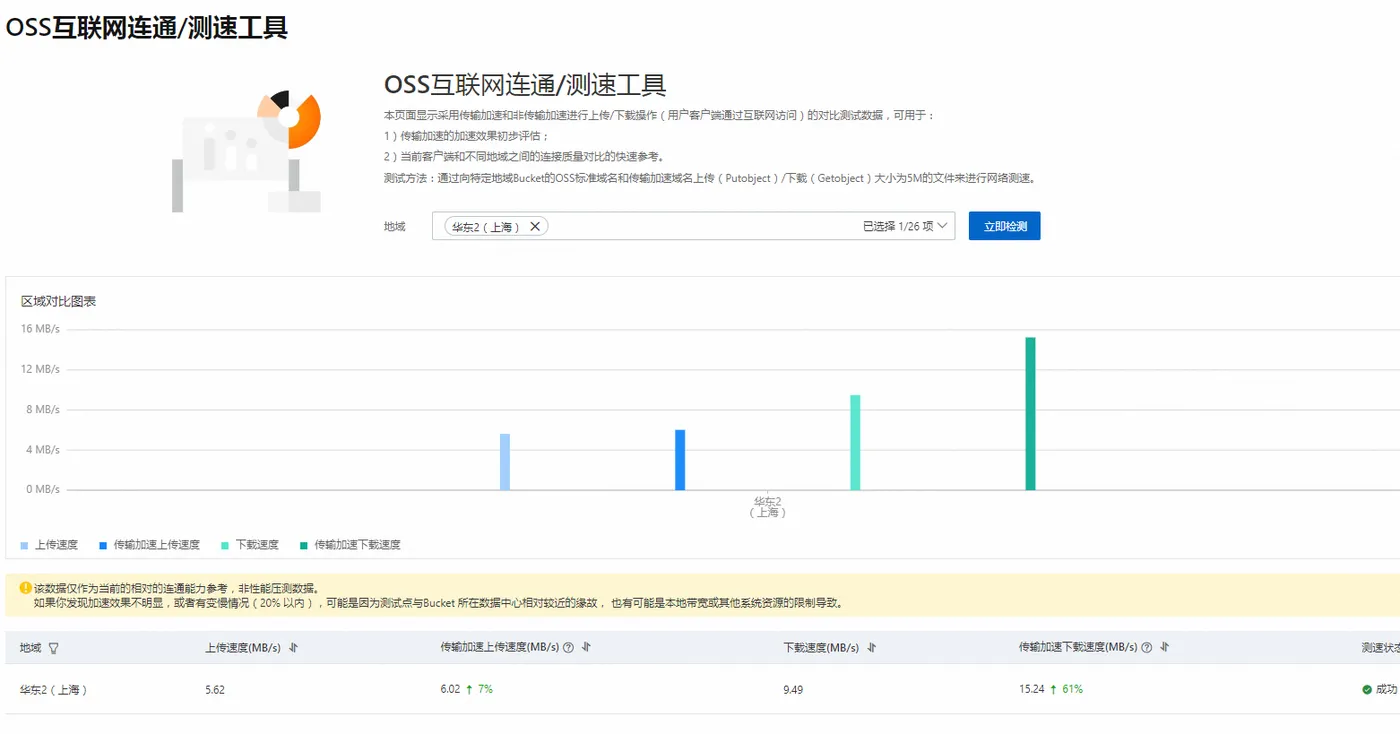Sort by 传输加速上传速度 column
1400x734 pixels.
point(586,648)
